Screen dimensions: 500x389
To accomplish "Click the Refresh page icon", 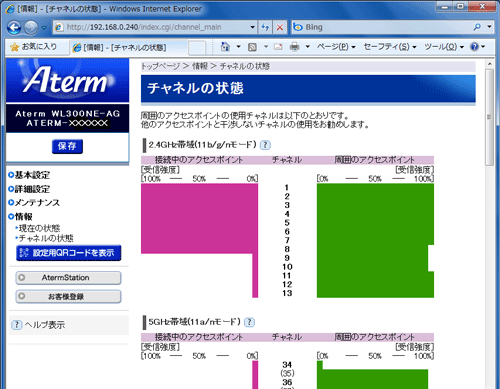I will (x=265, y=27).
